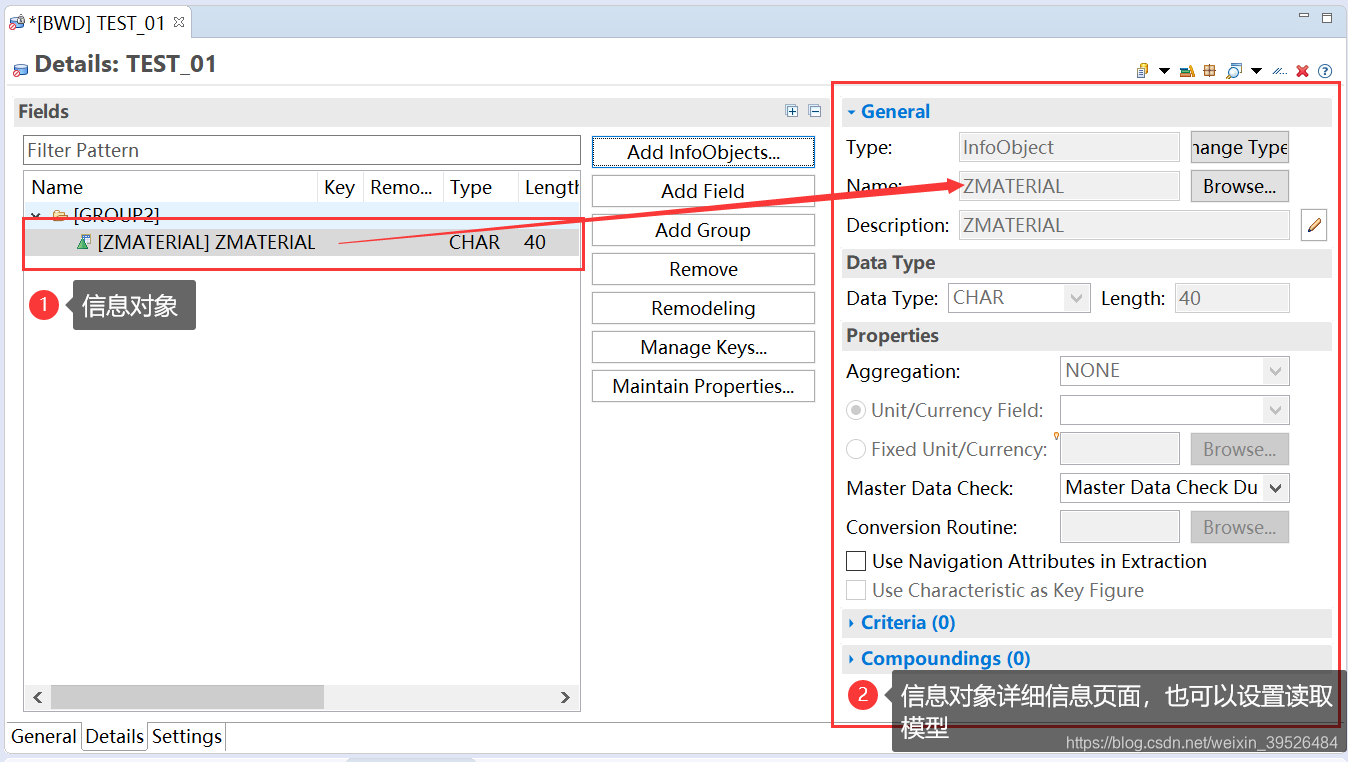This screenshot has width=1348, height=762.
Task: Click Browse... next to Conversion Routine
Action: click(x=1239, y=527)
